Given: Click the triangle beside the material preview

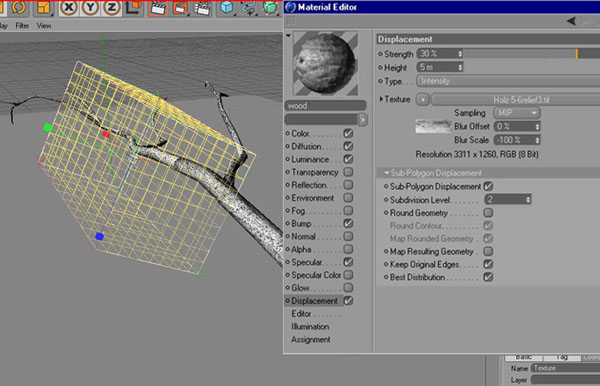Looking at the screenshot, I should point(288,36).
